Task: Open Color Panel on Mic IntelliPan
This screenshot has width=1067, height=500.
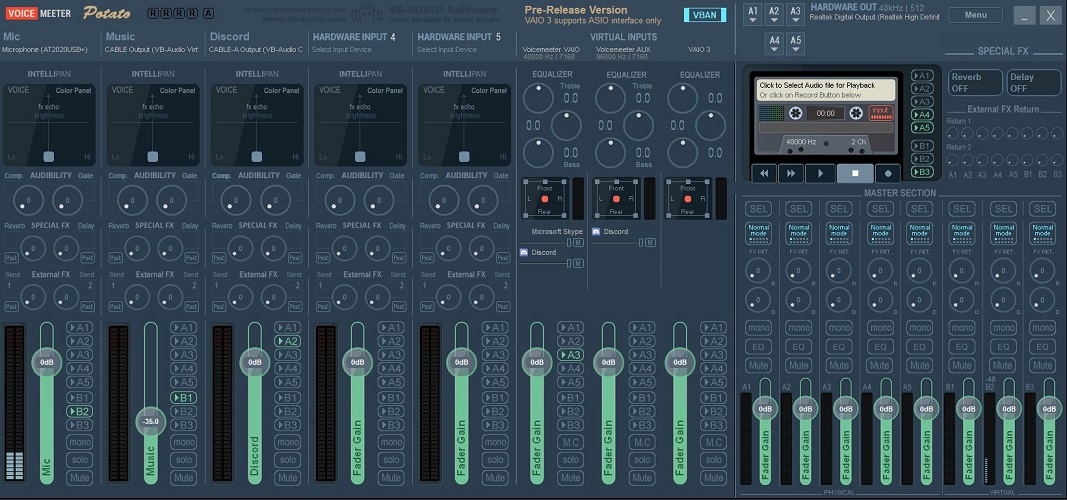Action: [x=73, y=90]
